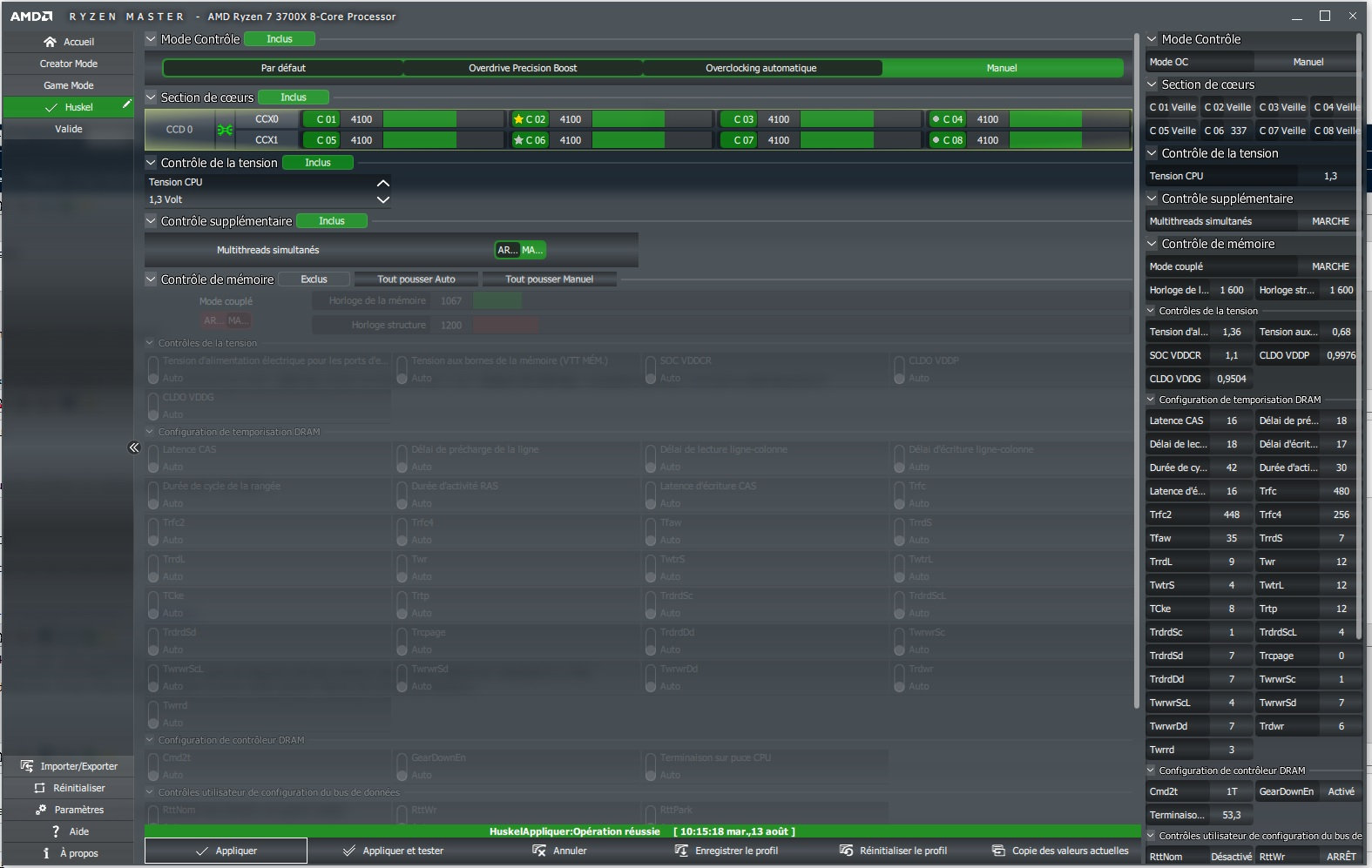The image size is (1372, 868).
Task: Toggle the Auto switch for Latence CAS
Action: (x=153, y=457)
